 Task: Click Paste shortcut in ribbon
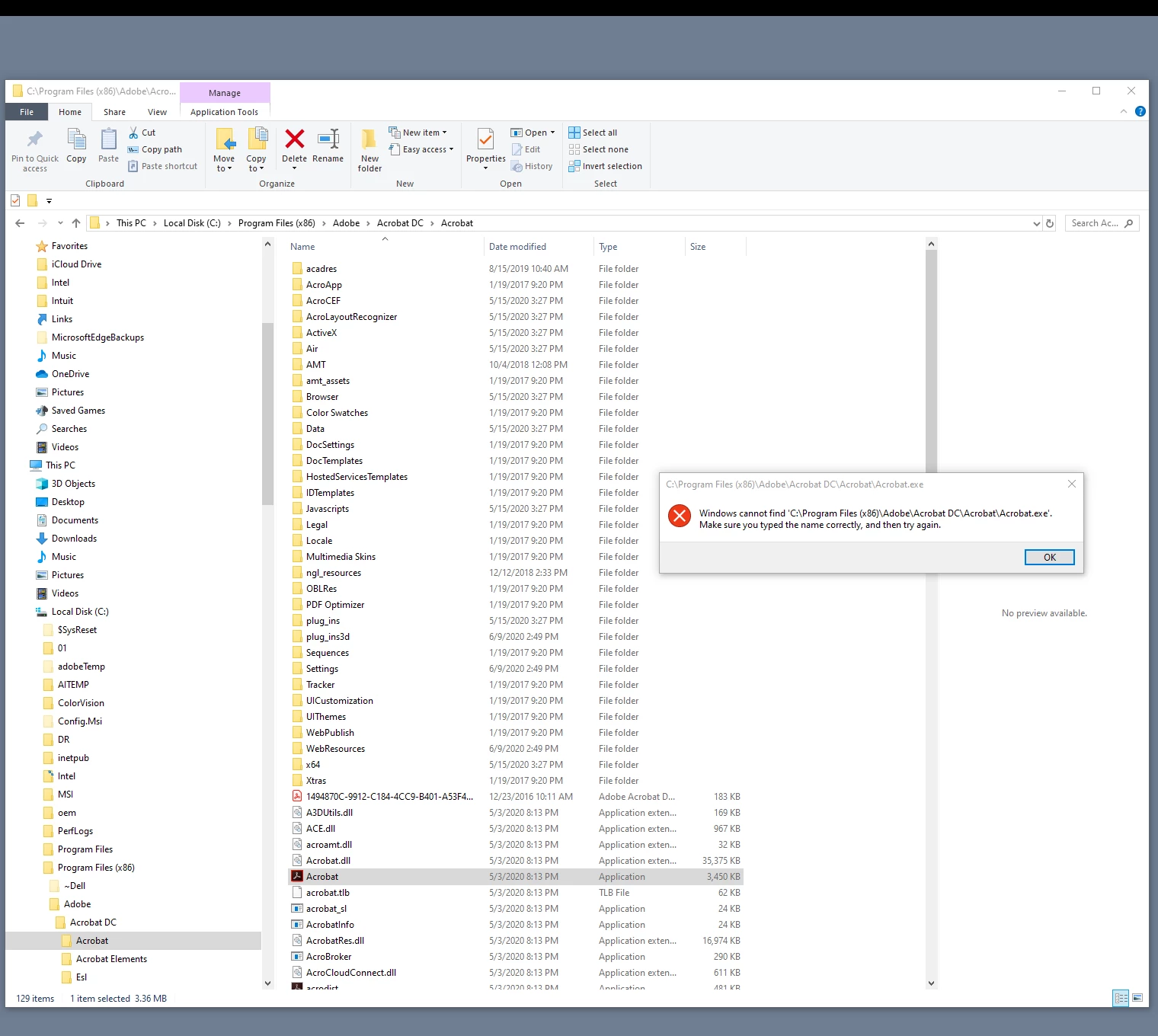coord(162,166)
